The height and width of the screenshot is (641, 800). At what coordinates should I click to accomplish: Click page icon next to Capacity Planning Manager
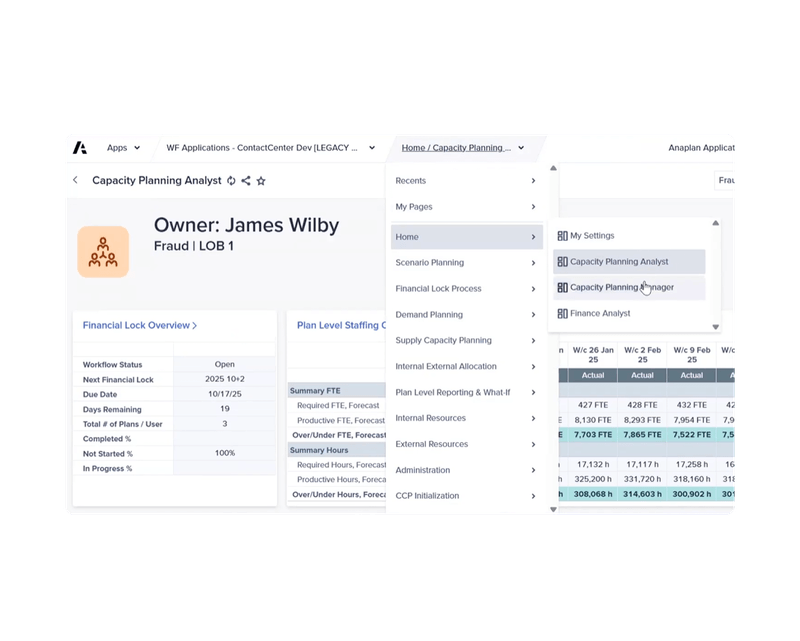(x=562, y=287)
